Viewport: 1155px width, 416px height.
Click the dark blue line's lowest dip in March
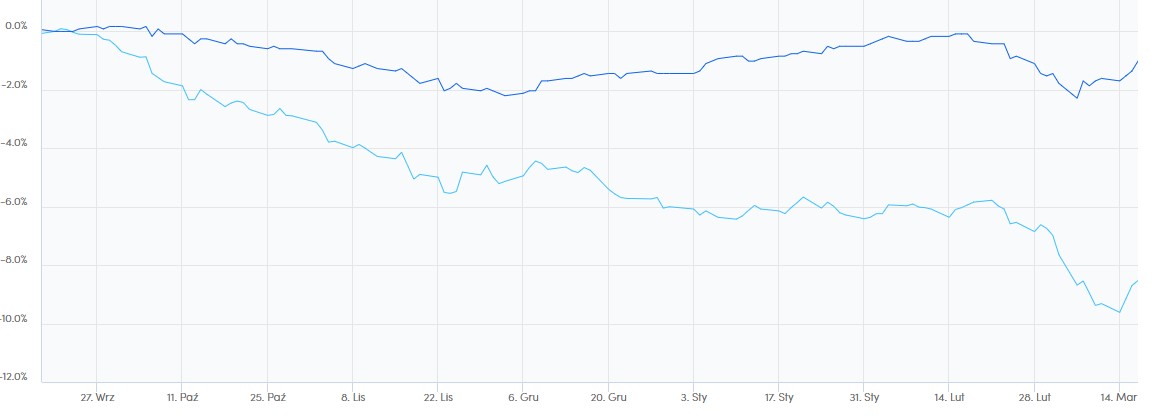1077,98
